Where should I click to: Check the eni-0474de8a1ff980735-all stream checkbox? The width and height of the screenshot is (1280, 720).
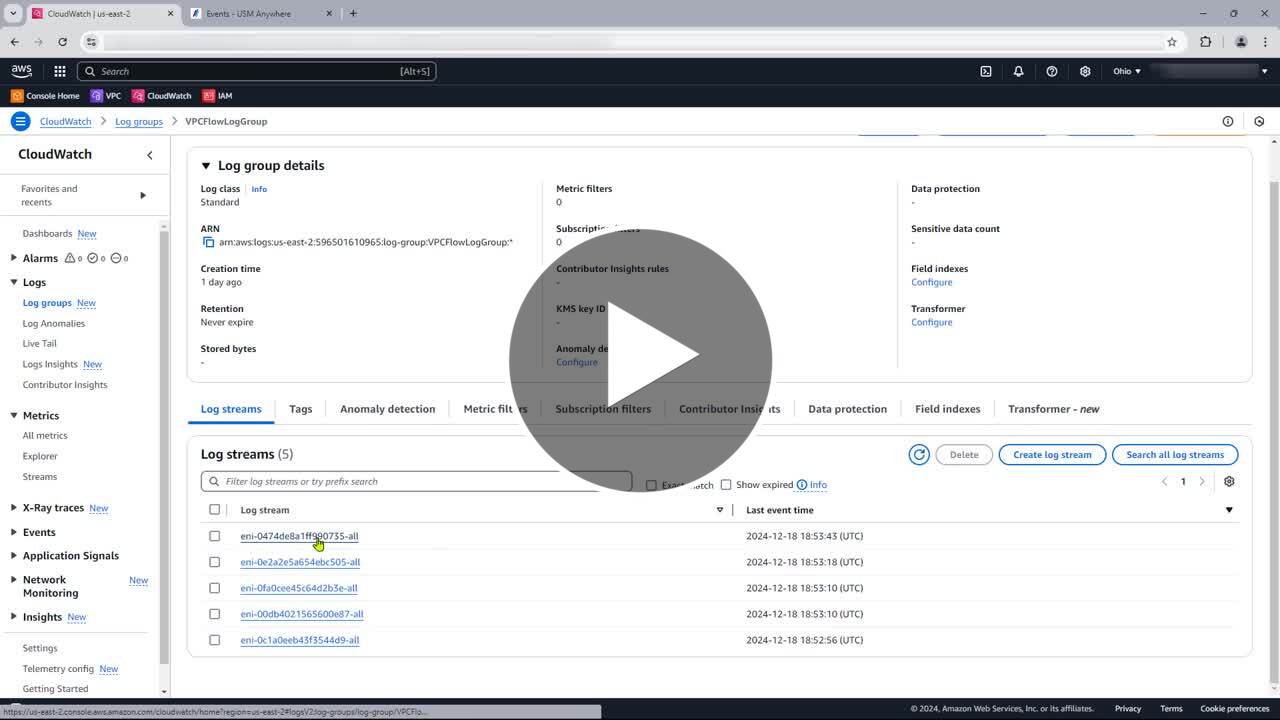[214, 536]
